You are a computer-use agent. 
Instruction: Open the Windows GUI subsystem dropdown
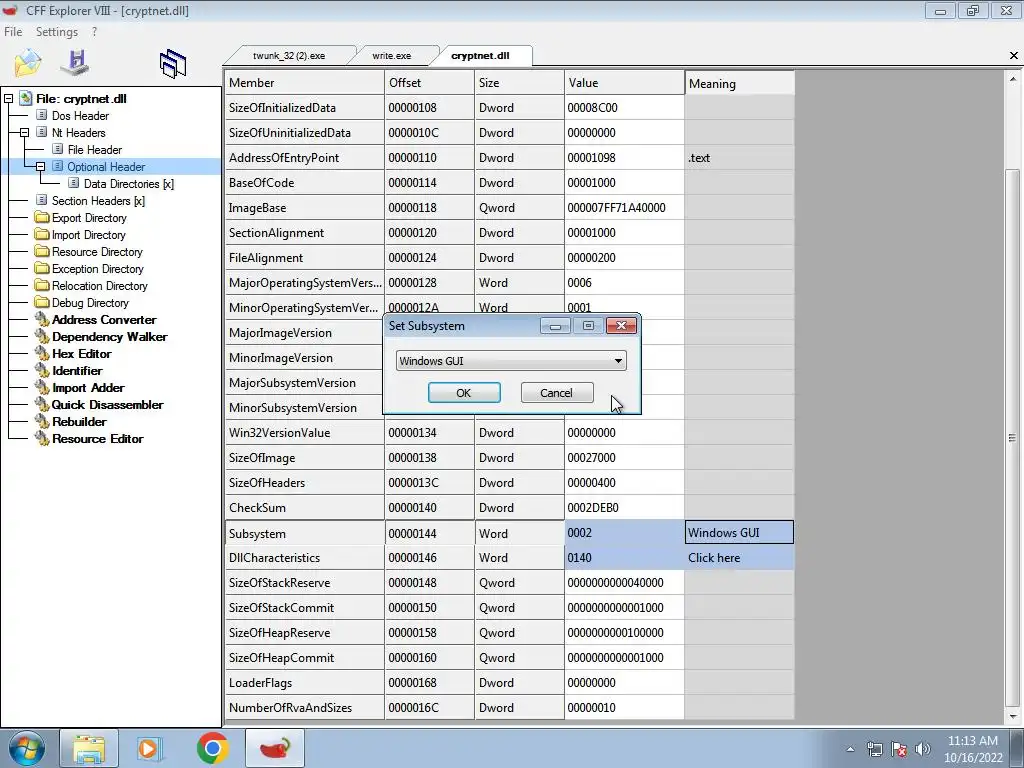click(x=511, y=360)
